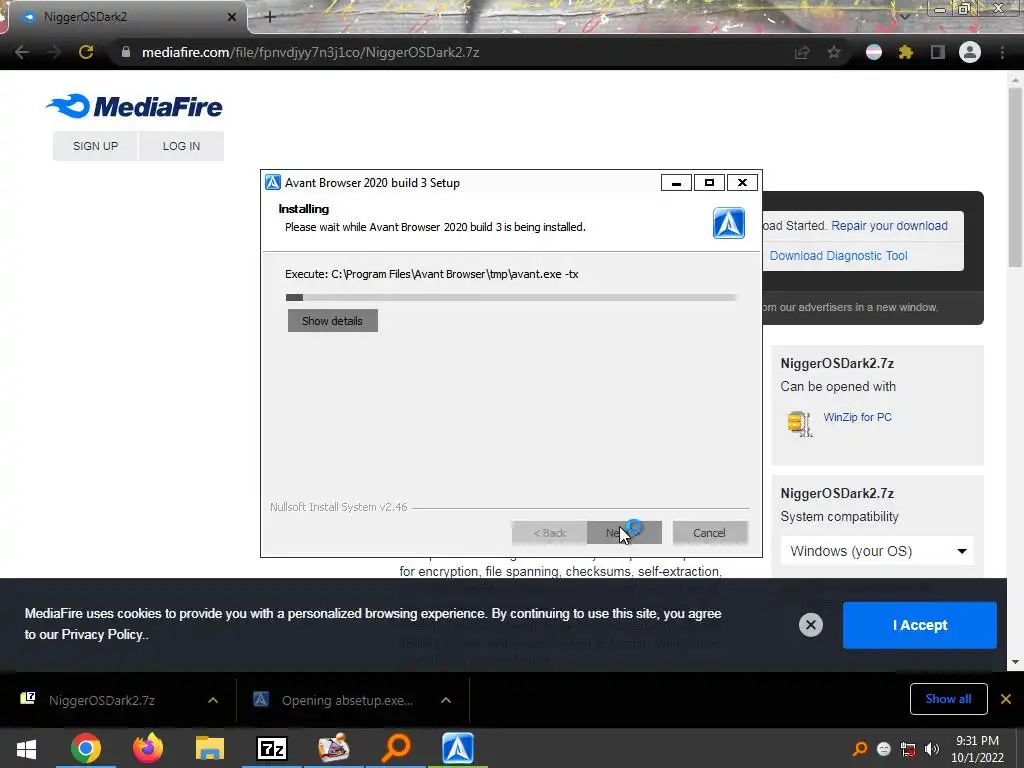Expand options chevron for the .7z download
Viewport: 1024px width, 768px height.
pyautogui.click(x=213, y=700)
